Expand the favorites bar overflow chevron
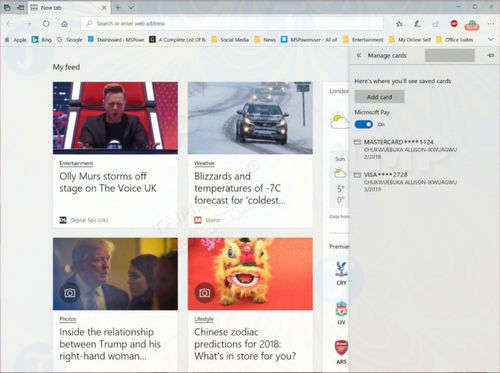This screenshot has width=500, height=373. click(x=491, y=39)
